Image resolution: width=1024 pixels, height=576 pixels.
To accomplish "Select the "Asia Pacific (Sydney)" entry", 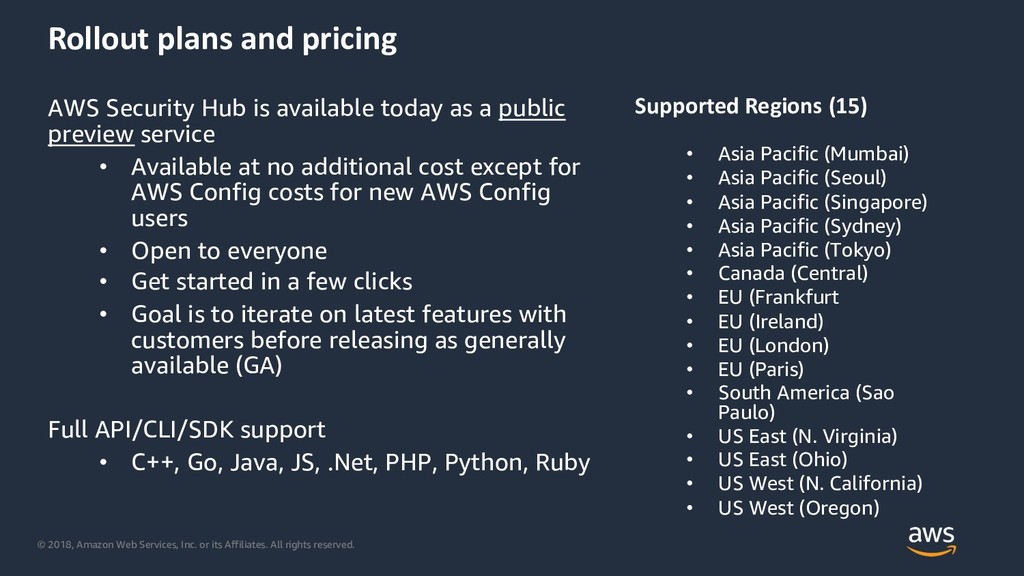I will click(809, 226).
